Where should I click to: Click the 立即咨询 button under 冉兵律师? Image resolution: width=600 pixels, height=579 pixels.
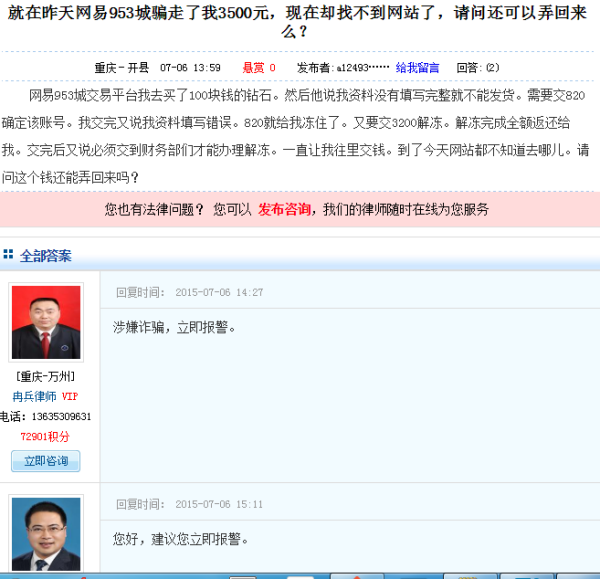coord(46,461)
